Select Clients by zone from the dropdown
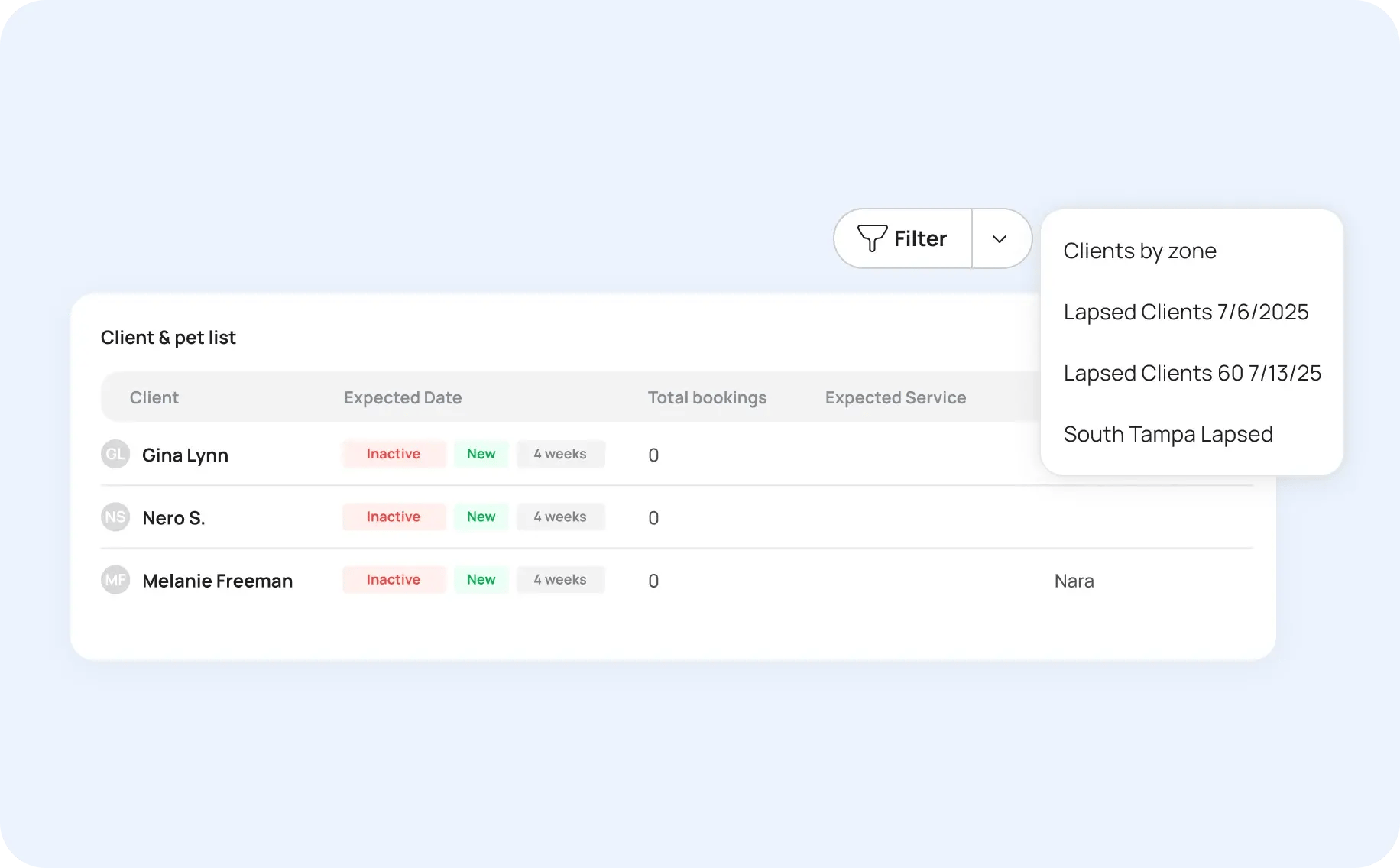This screenshot has height=868, width=1400. [x=1139, y=251]
